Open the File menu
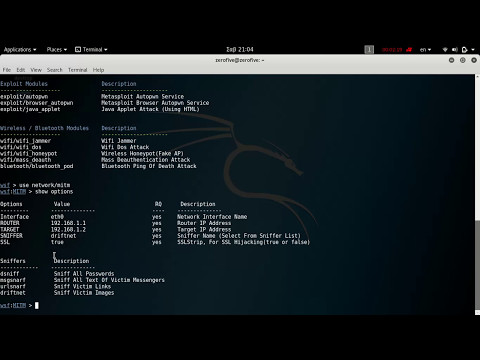Image resolution: width=480 pixels, height=360 pixels. click(x=7, y=70)
